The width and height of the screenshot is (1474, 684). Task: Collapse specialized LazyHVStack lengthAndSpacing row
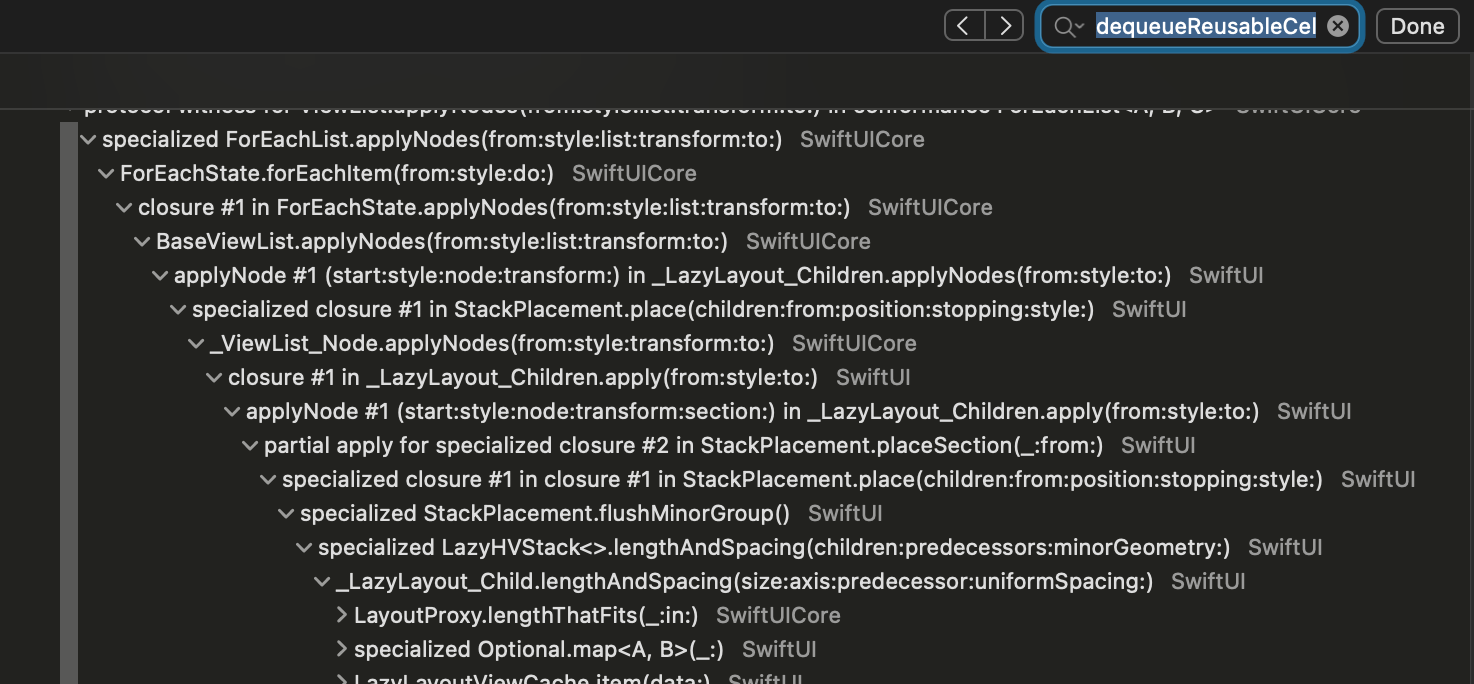pyautogui.click(x=304, y=548)
